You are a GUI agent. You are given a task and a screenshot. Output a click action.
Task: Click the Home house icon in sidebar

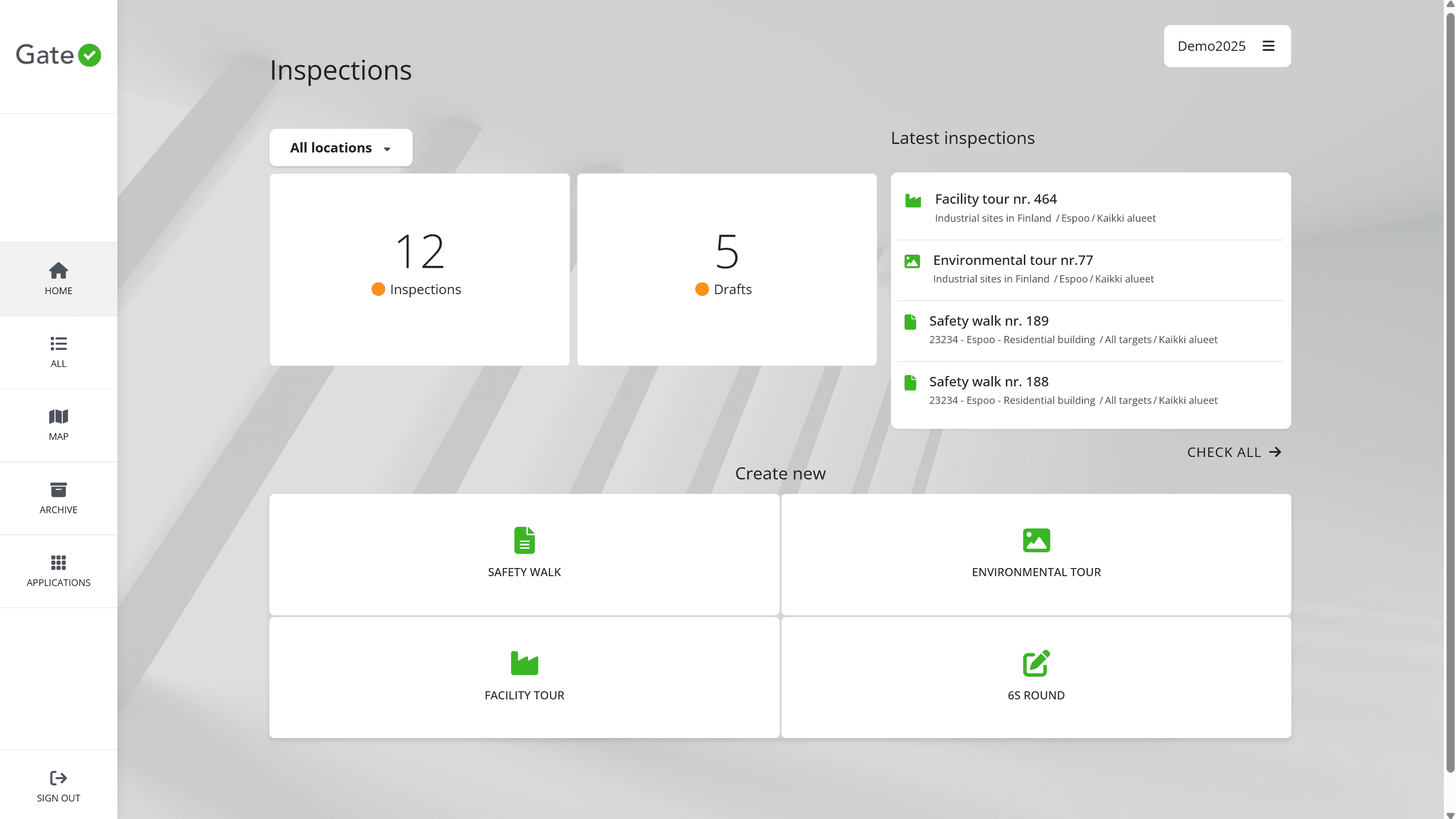coord(58,271)
